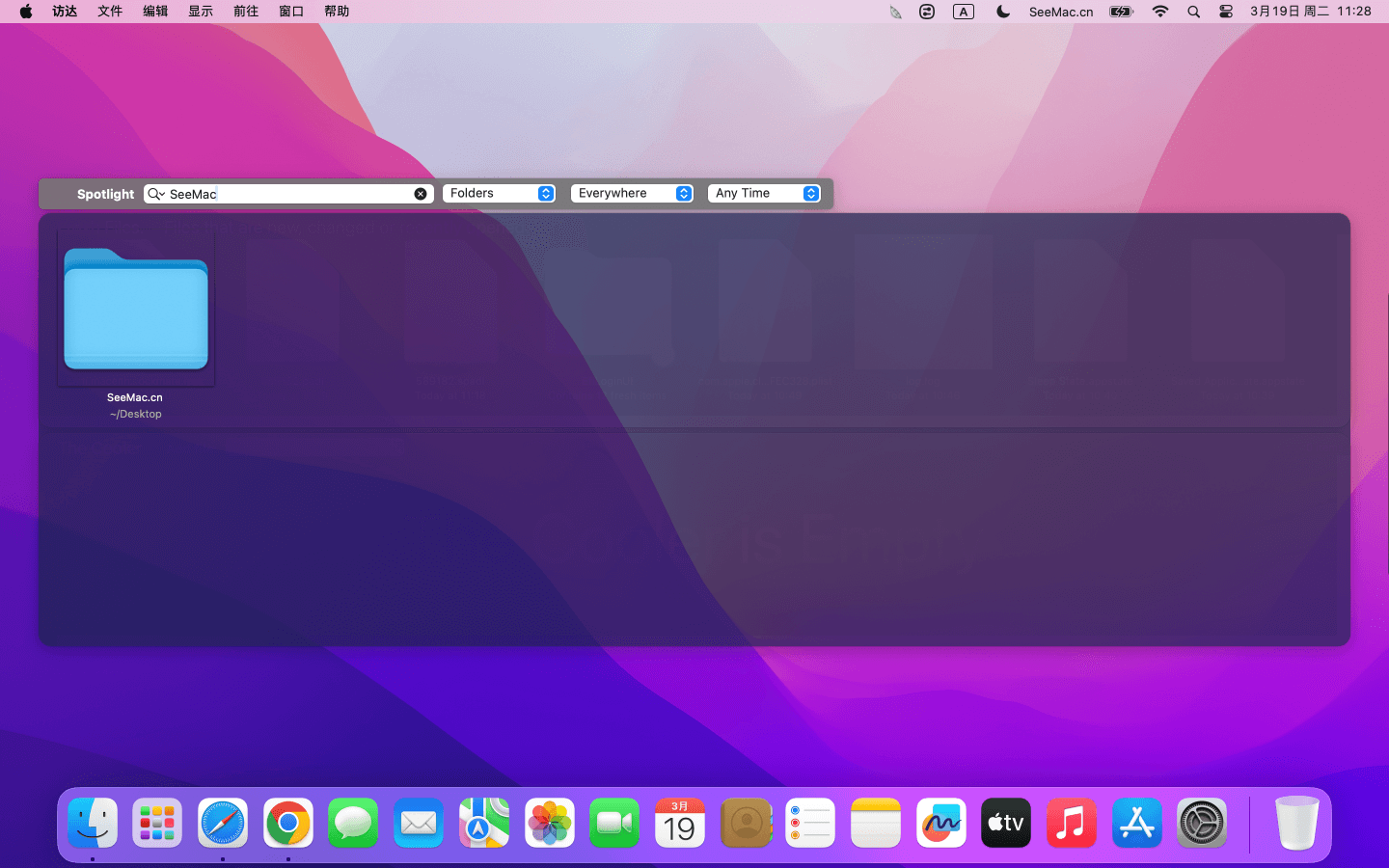This screenshot has height=868, width=1389.
Task: Launch Freeform from the Dock
Action: (940, 824)
